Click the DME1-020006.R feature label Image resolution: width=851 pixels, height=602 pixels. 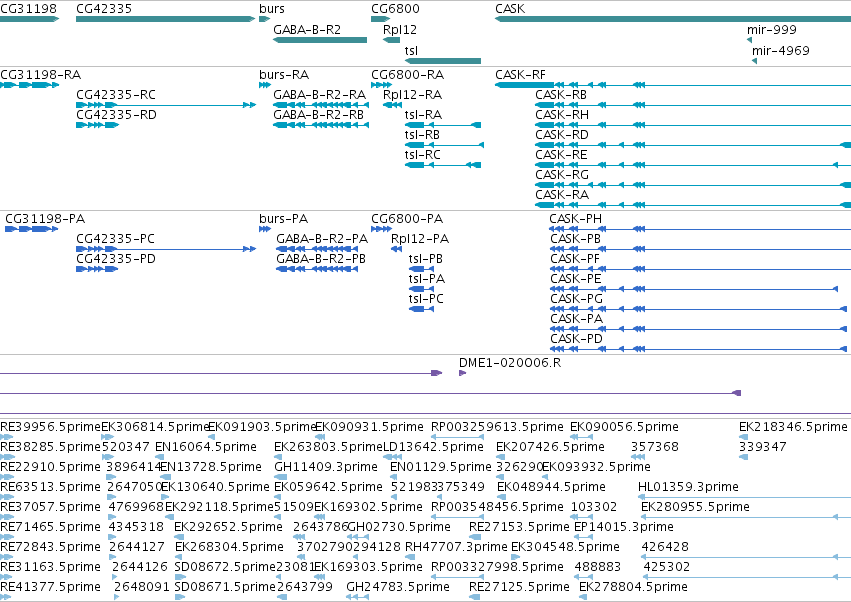coord(510,363)
